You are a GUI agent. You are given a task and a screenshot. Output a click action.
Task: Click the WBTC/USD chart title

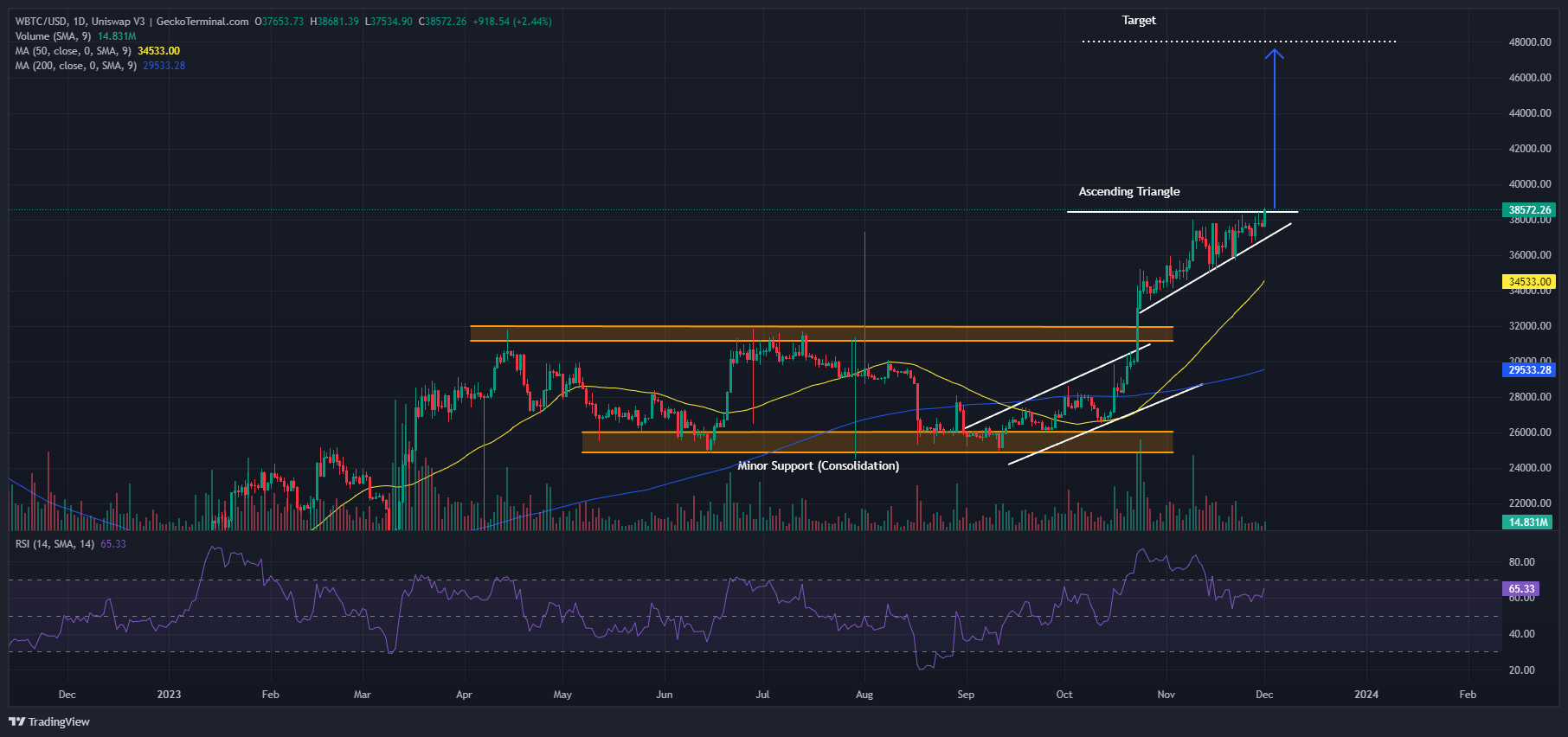[132, 22]
